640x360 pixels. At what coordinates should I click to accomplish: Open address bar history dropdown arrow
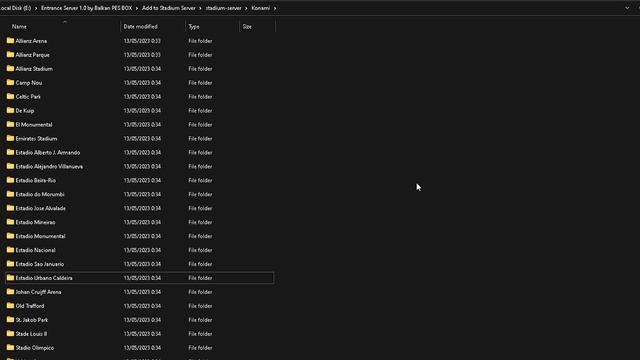point(627,8)
